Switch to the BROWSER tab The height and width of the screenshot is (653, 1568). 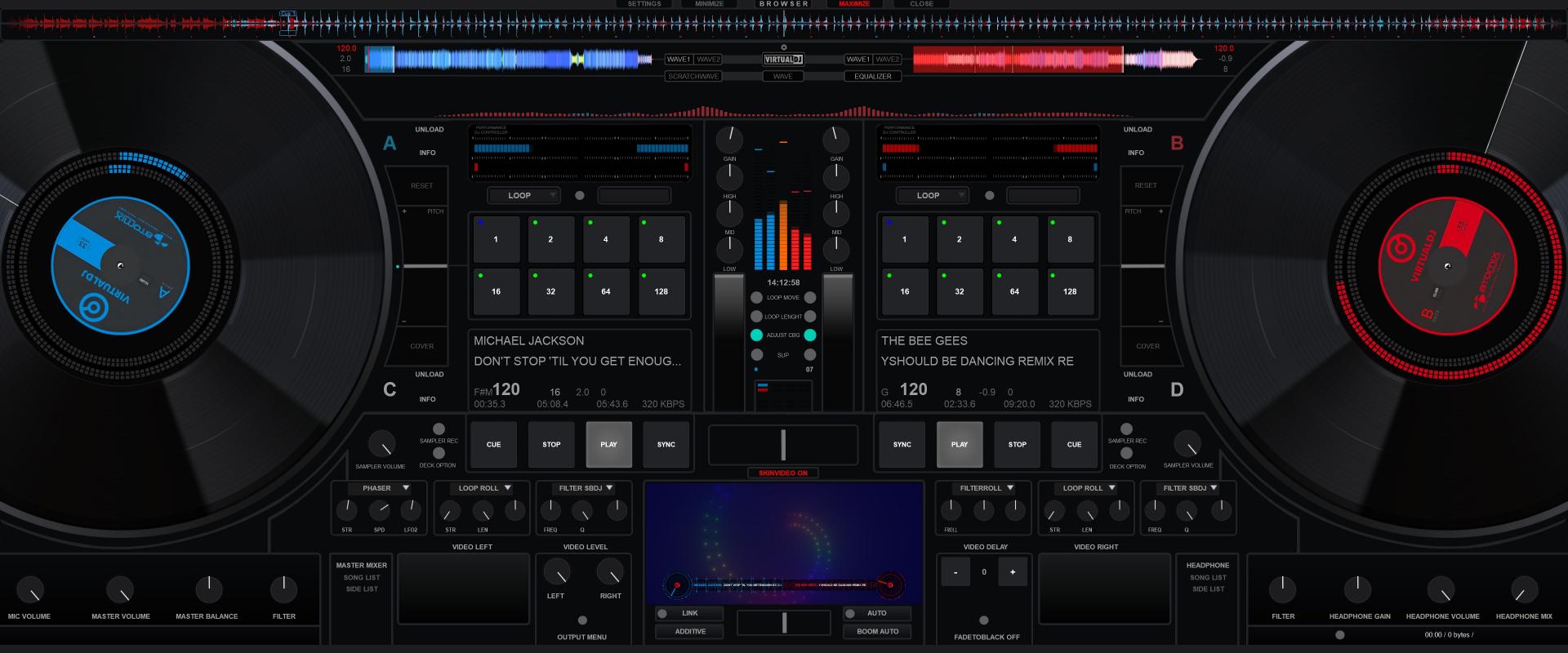click(x=784, y=4)
